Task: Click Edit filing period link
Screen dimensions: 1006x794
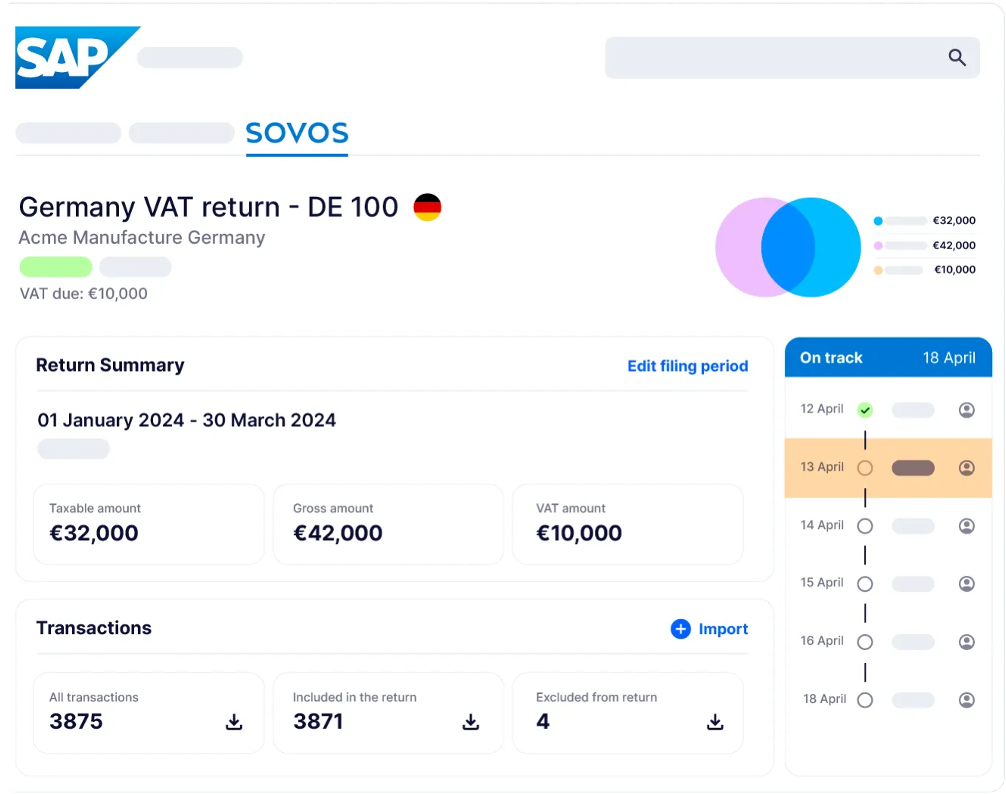Action: click(687, 366)
